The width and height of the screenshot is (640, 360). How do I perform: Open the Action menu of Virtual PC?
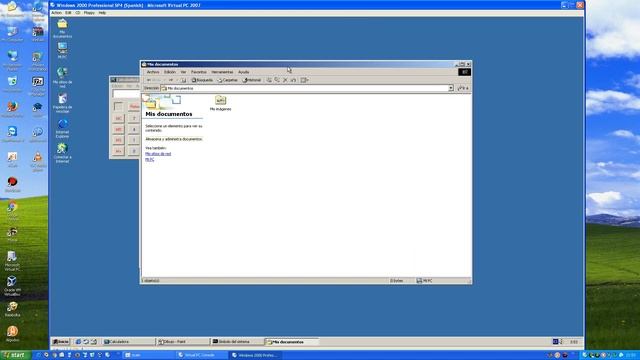56,13
